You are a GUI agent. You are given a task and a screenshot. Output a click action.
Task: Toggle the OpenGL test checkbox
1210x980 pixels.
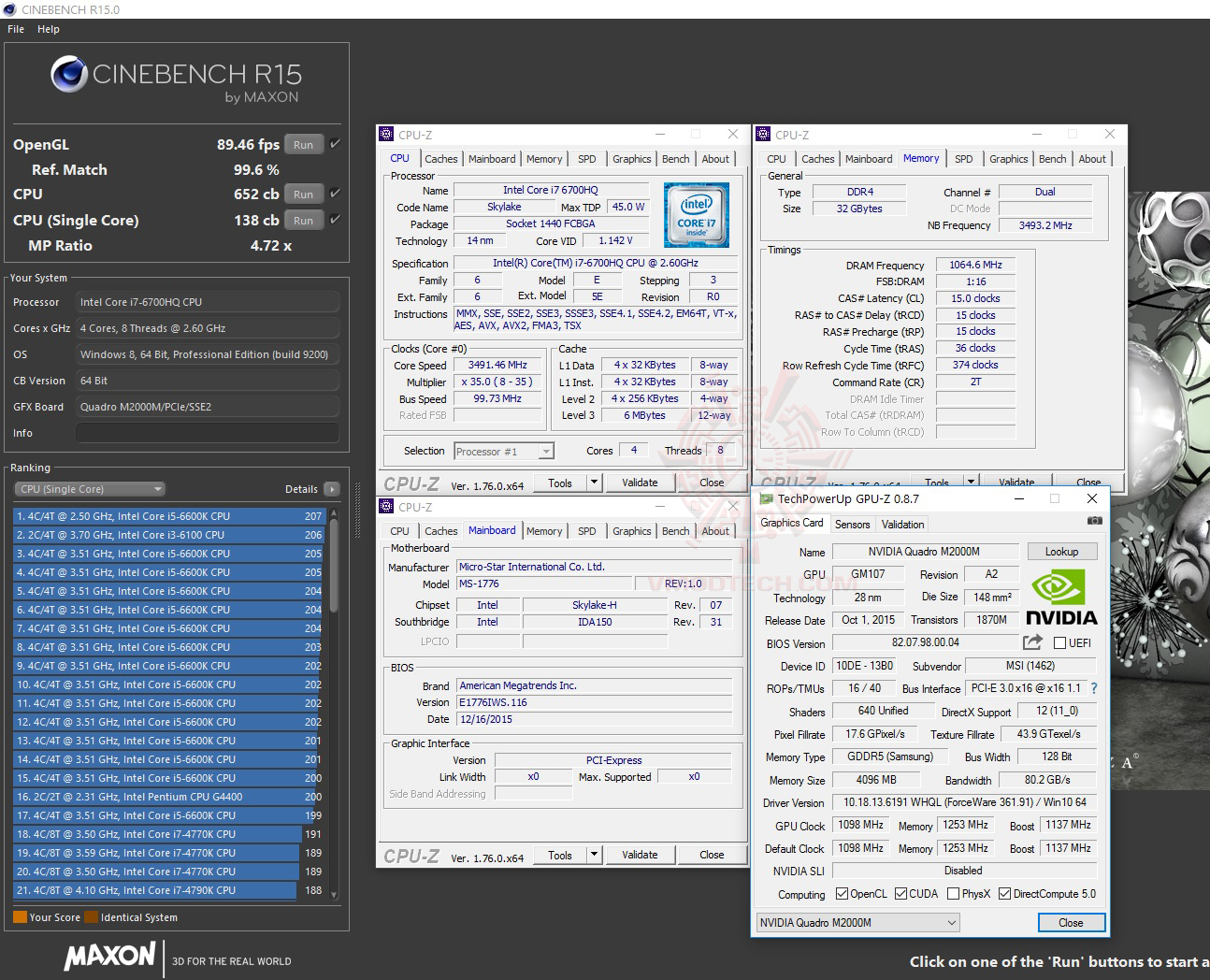(x=335, y=144)
